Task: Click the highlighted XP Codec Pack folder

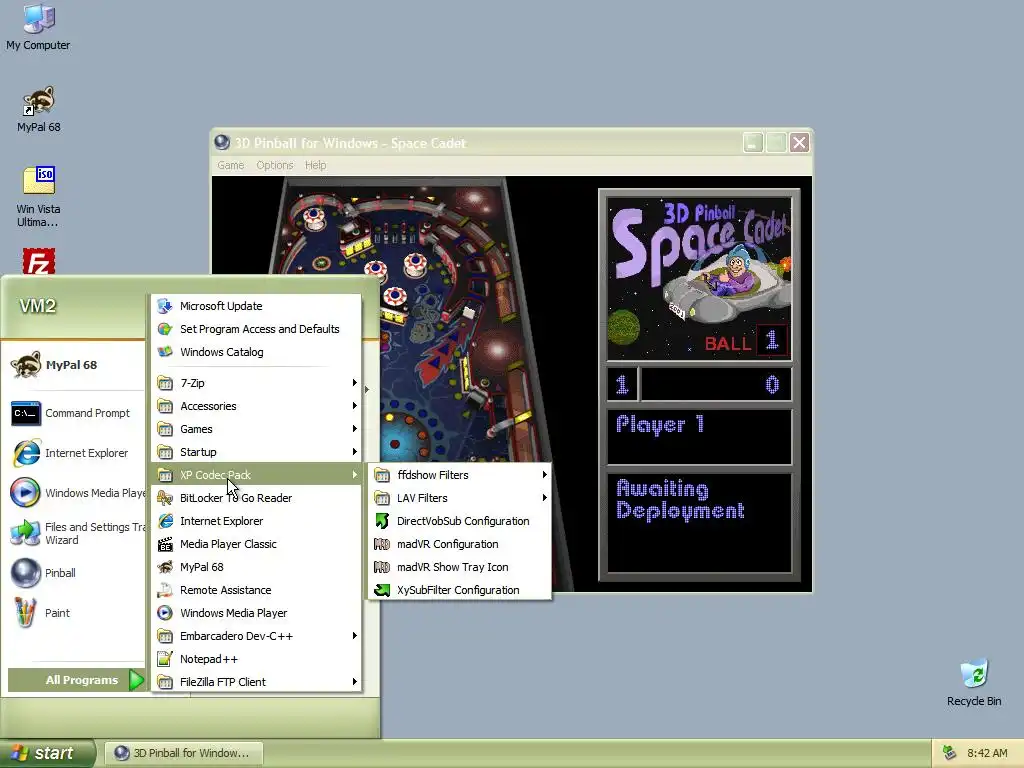Action: pyautogui.click(x=257, y=475)
